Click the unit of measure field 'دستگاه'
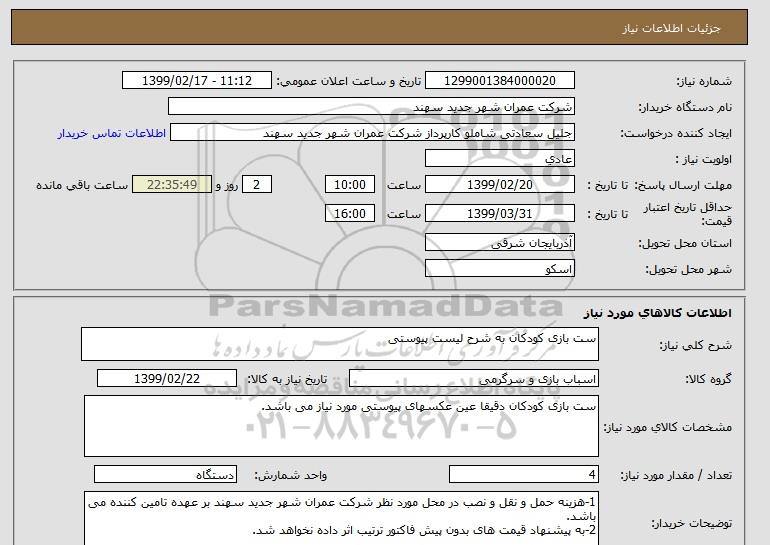This screenshot has width=770, height=545. click(x=165, y=474)
